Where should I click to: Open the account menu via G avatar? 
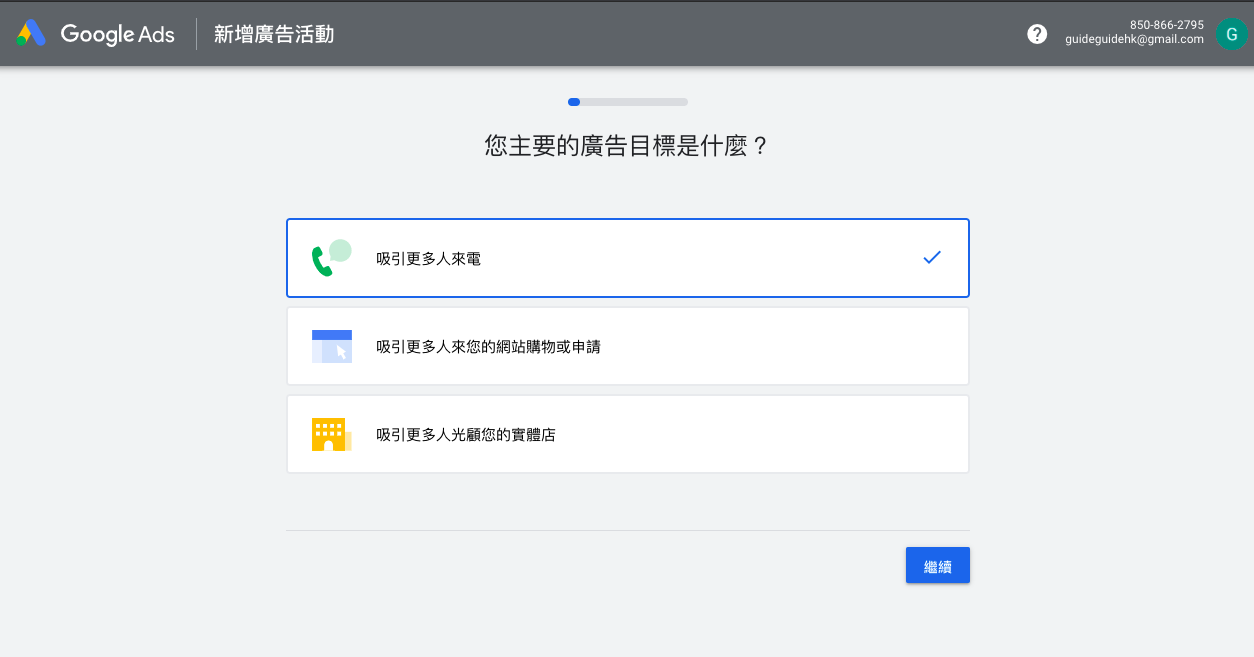click(x=1229, y=34)
